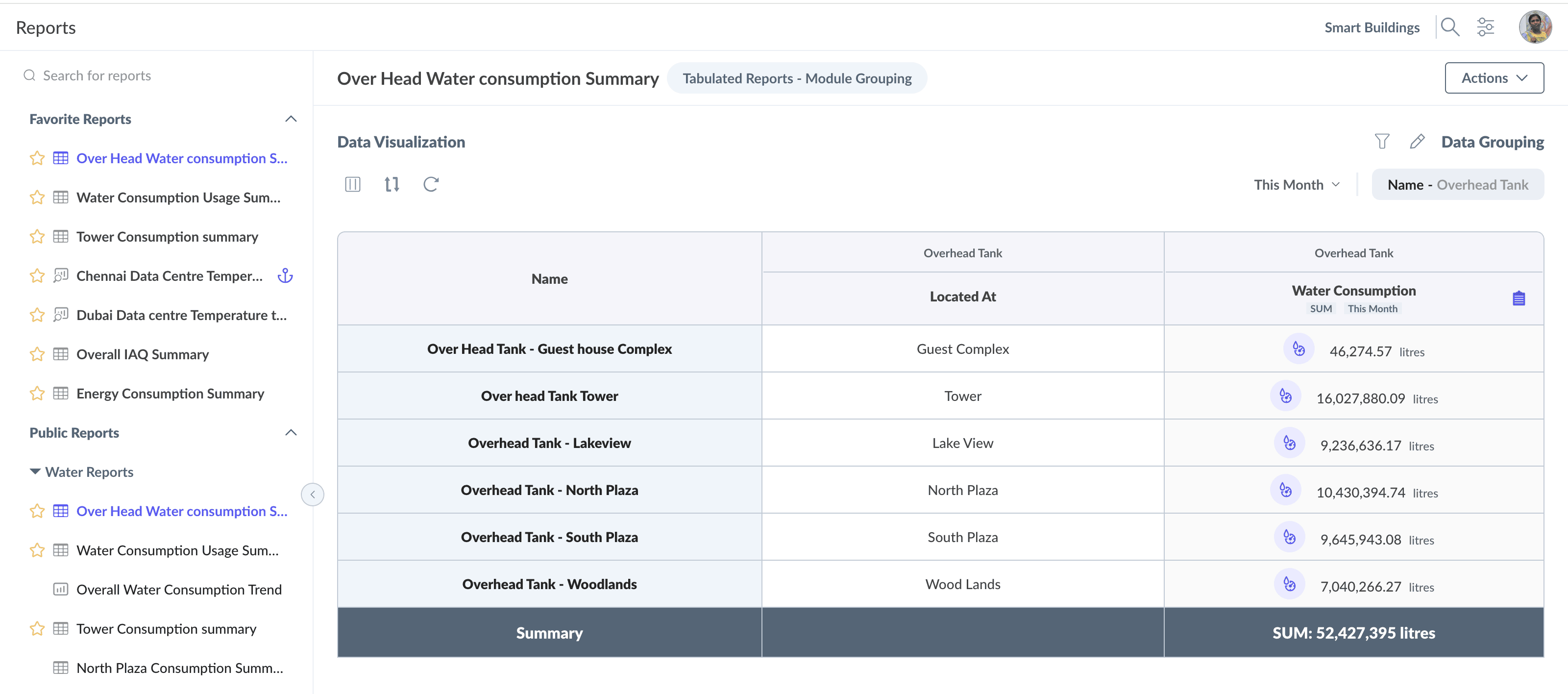Click the sort arrows toolbar icon
1568x694 pixels.
(392, 184)
